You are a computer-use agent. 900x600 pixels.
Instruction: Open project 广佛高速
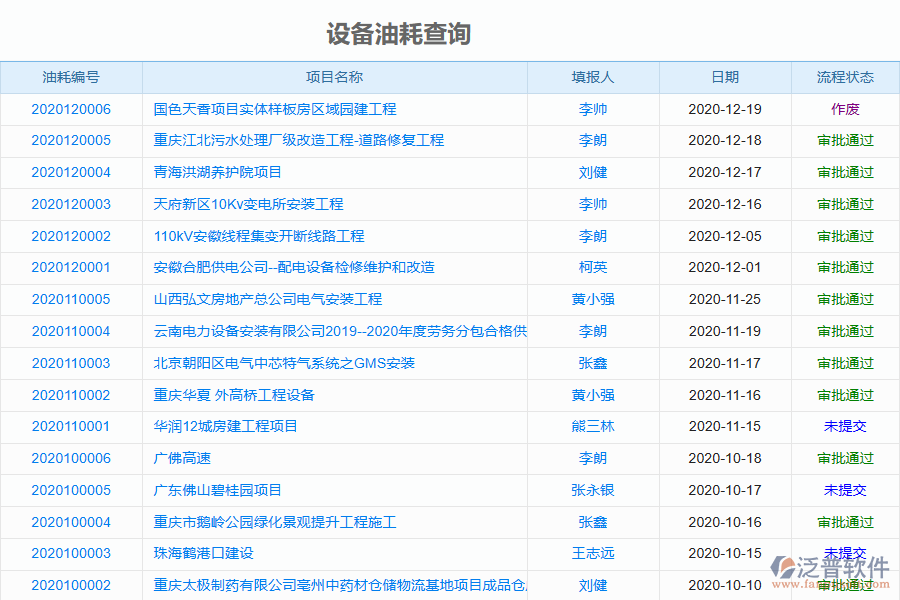[x=180, y=458]
